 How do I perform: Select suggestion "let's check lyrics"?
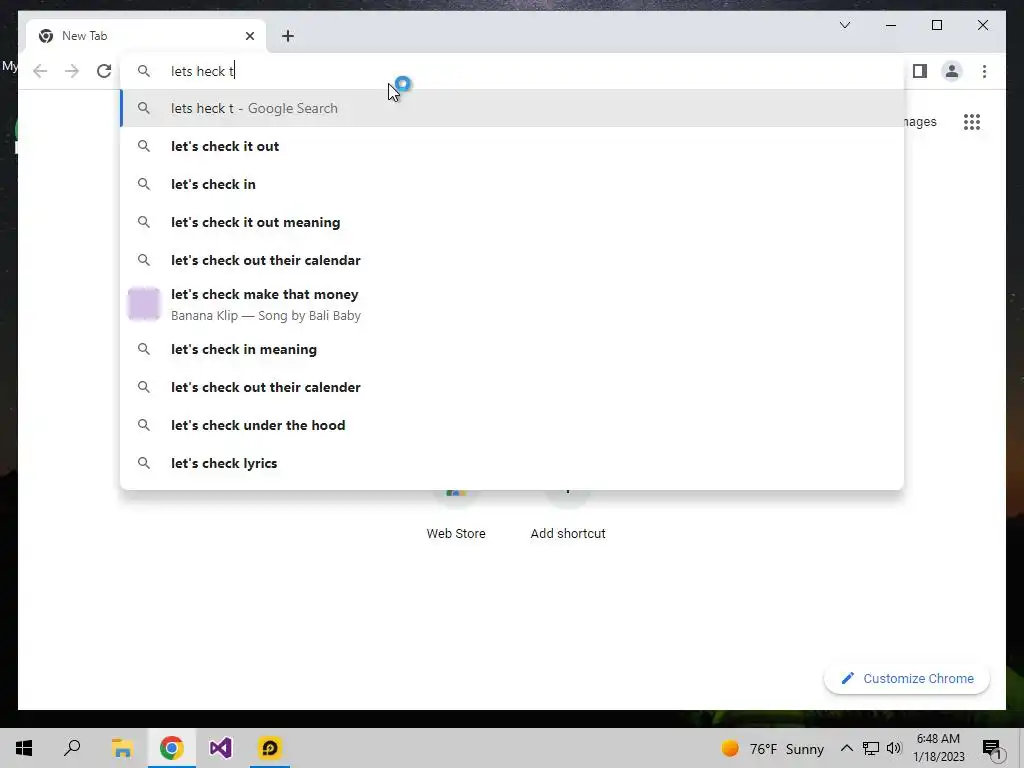(512, 463)
